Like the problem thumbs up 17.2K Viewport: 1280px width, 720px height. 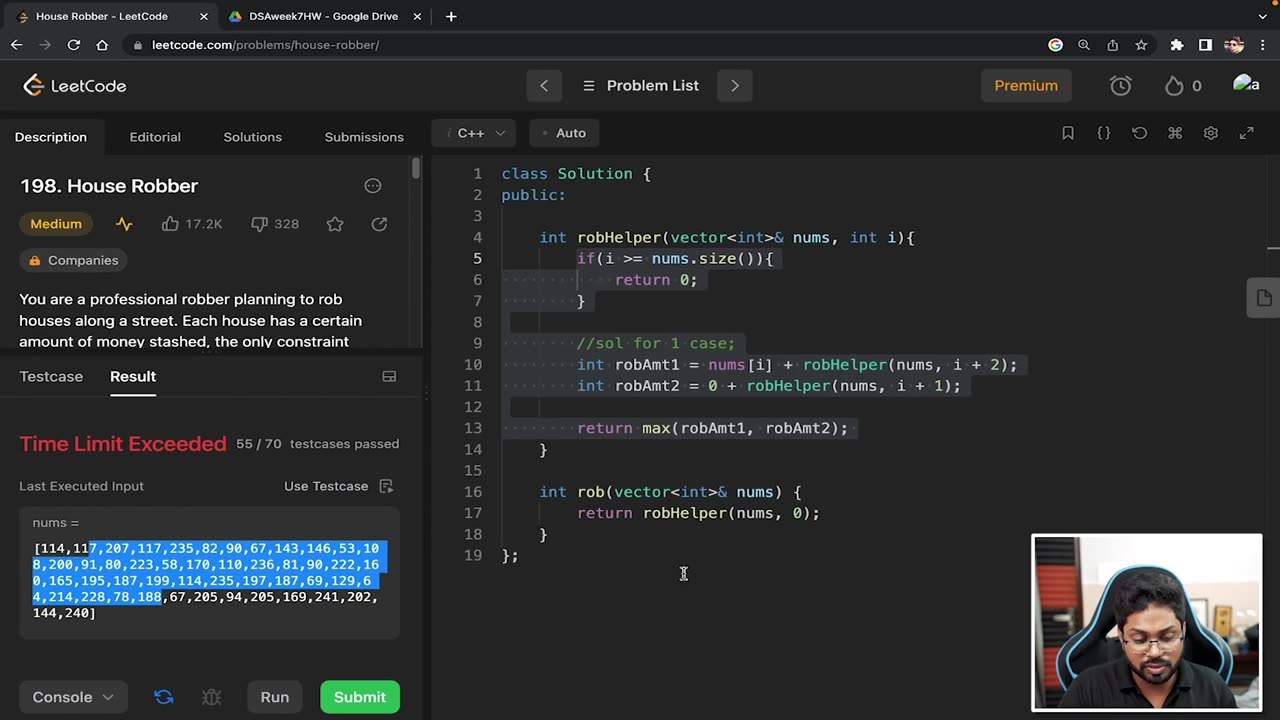point(192,224)
